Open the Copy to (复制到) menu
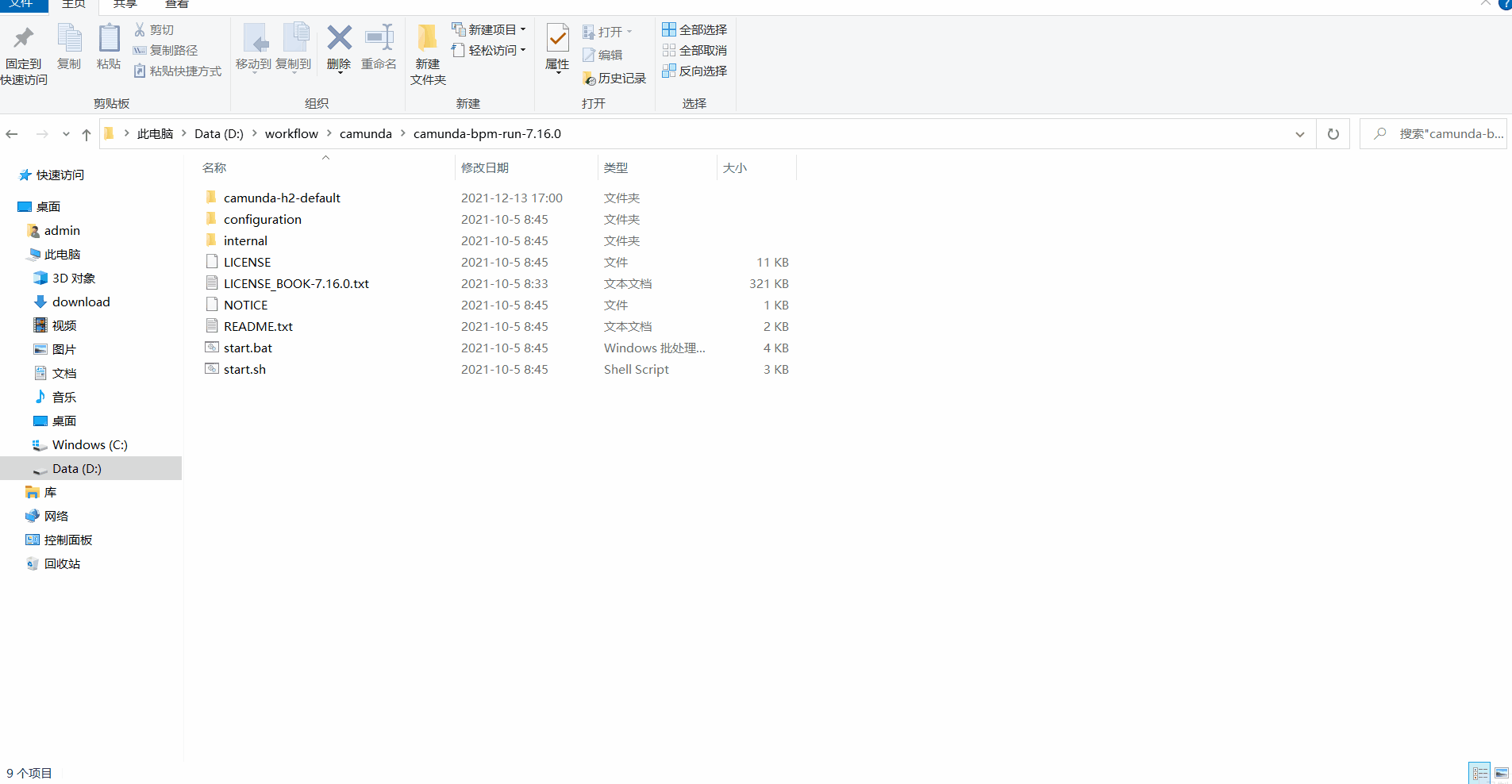The image size is (1512, 784). 294,48
